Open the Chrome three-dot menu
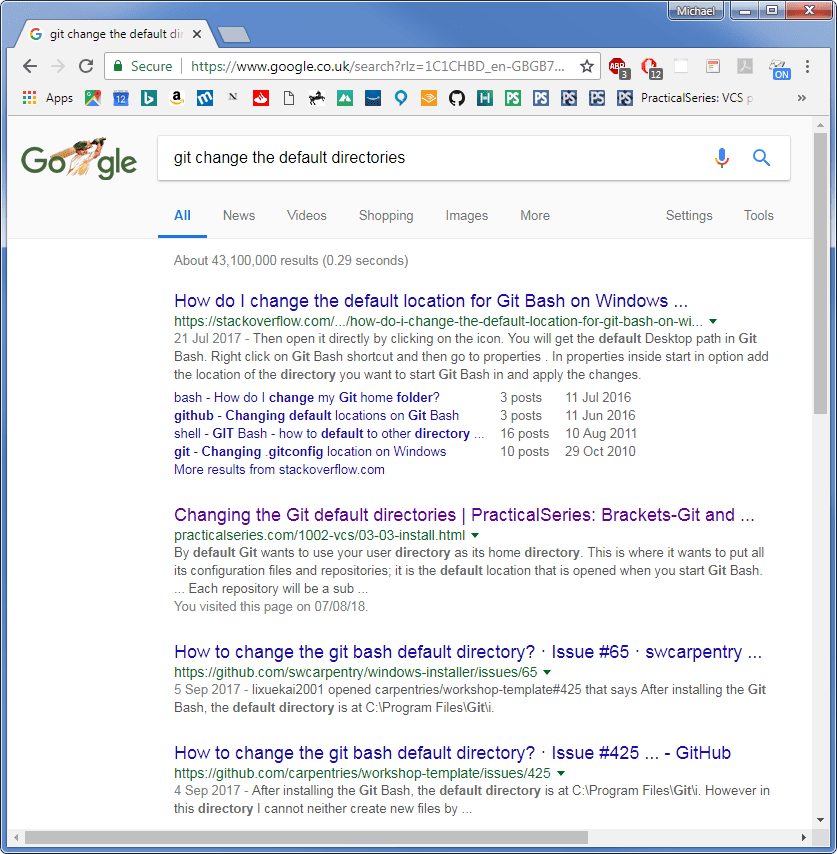837x854 pixels. pyautogui.click(x=808, y=66)
